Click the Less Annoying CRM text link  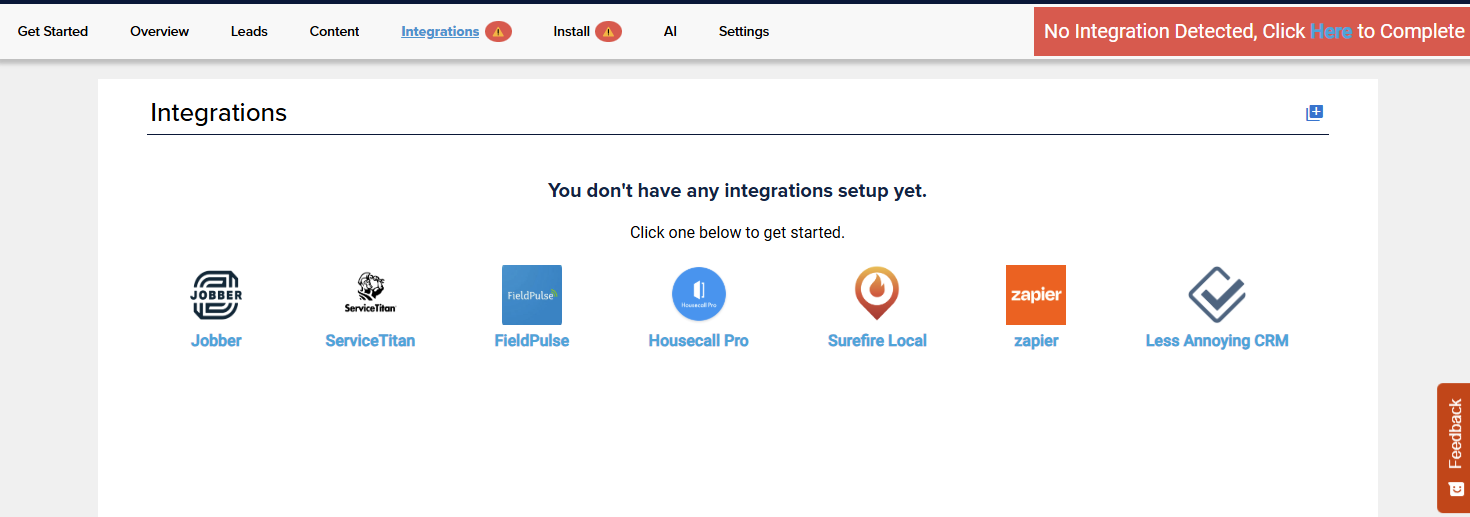pyautogui.click(x=1217, y=341)
